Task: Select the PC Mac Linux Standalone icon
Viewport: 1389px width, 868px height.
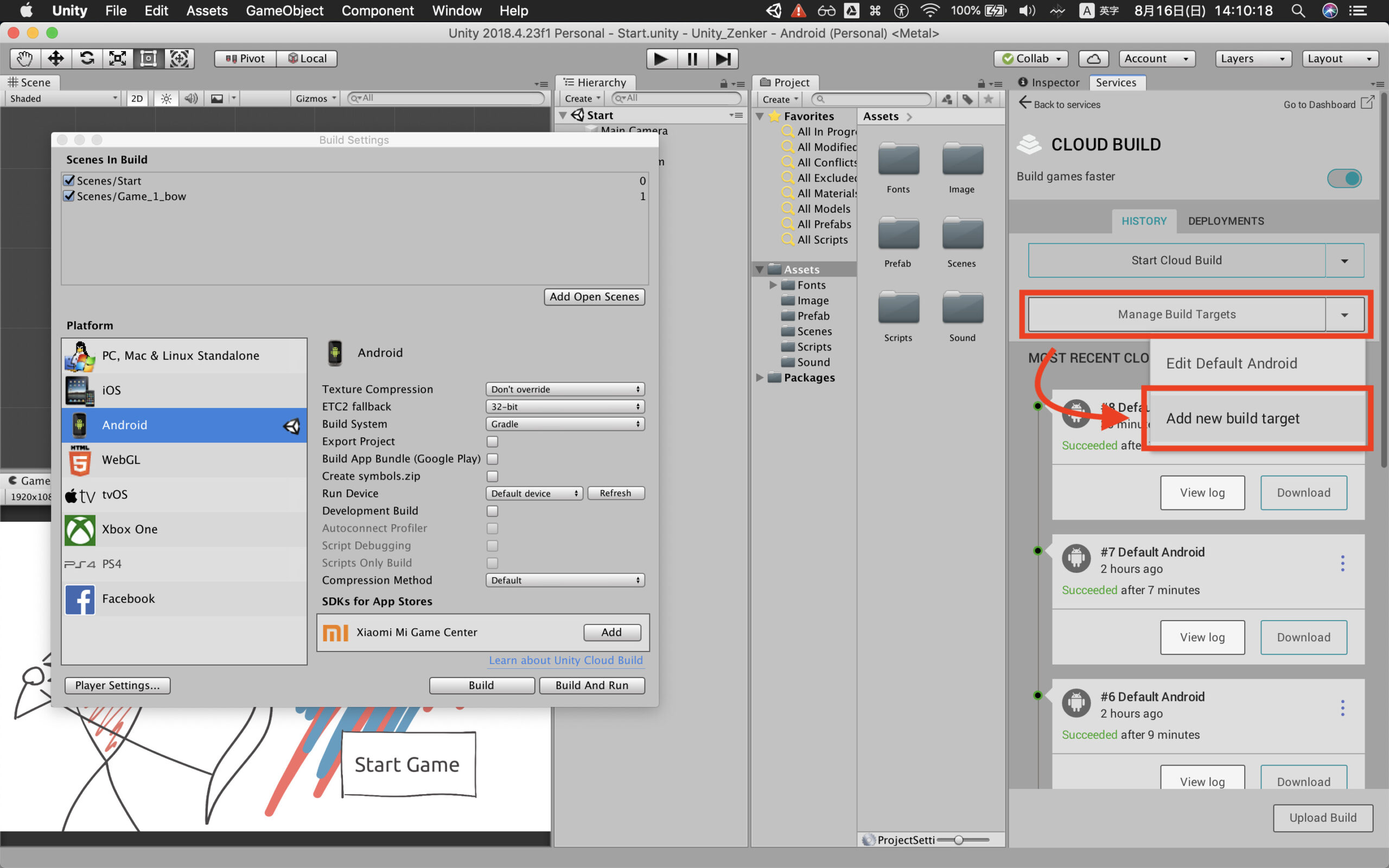Action: pyautogui.click(x=80, y=355)
